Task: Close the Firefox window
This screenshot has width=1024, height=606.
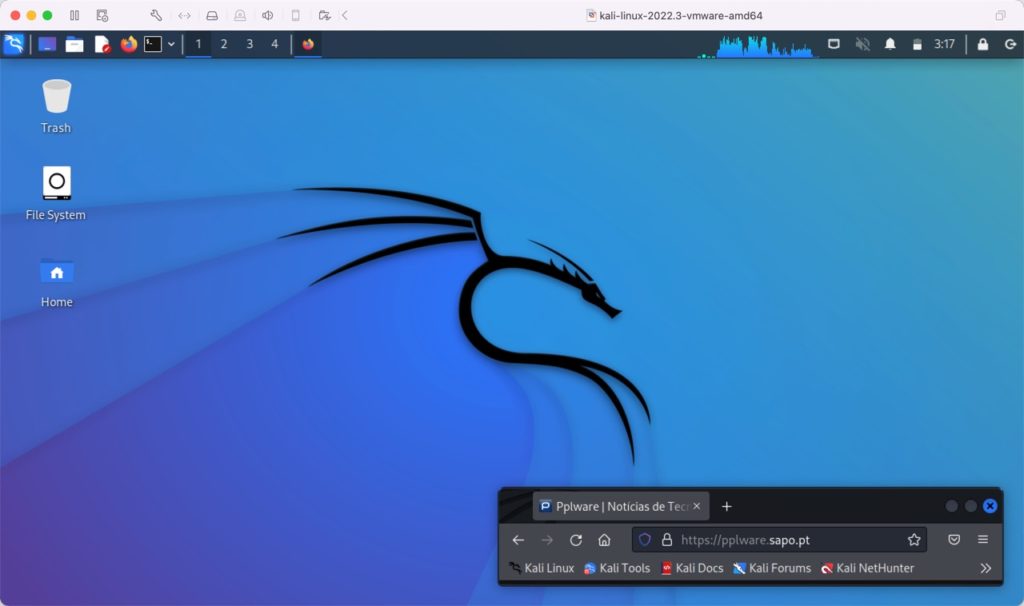Action: point(990,506)
